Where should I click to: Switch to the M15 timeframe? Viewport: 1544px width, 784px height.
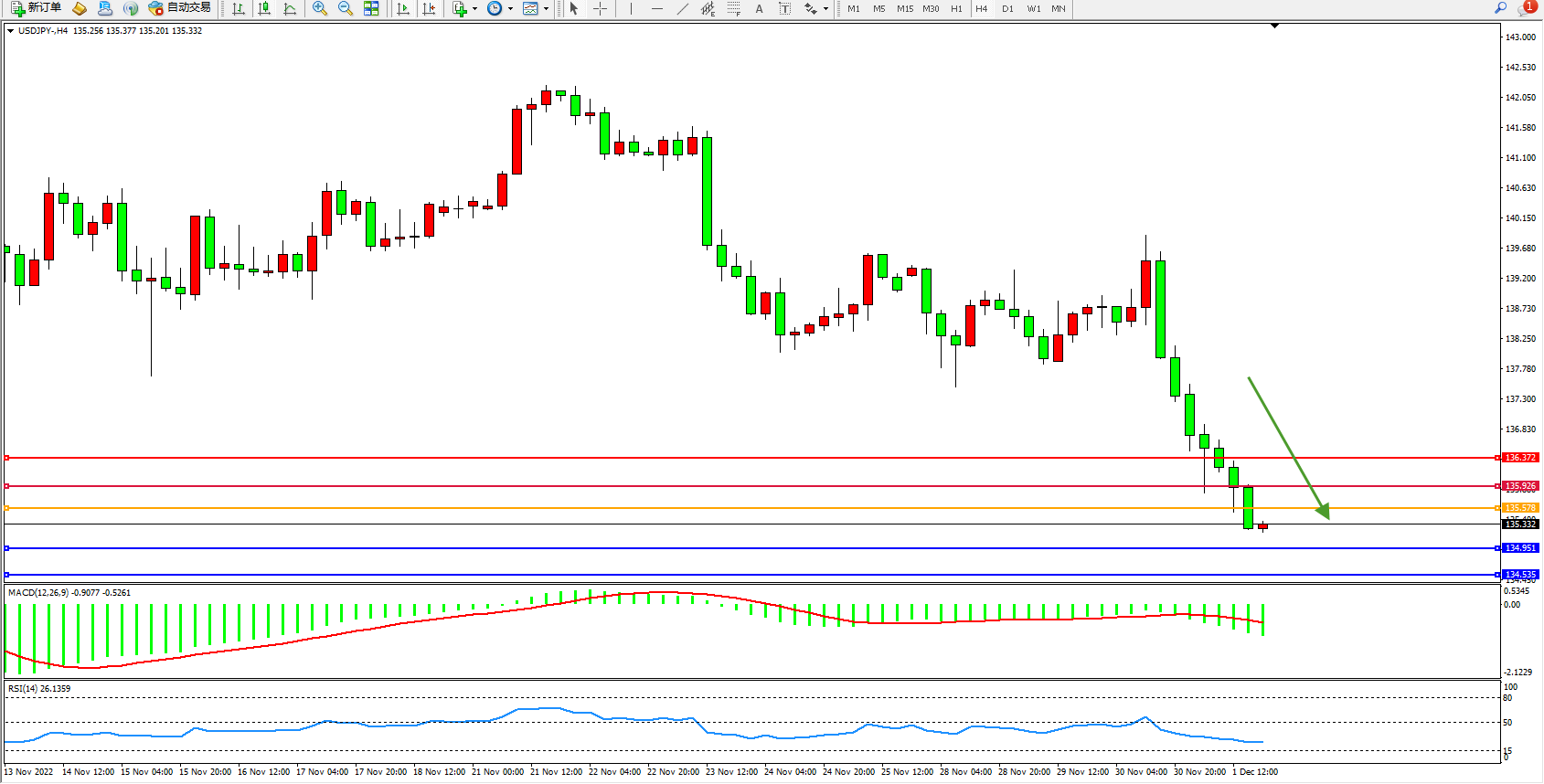coord(904,8)
